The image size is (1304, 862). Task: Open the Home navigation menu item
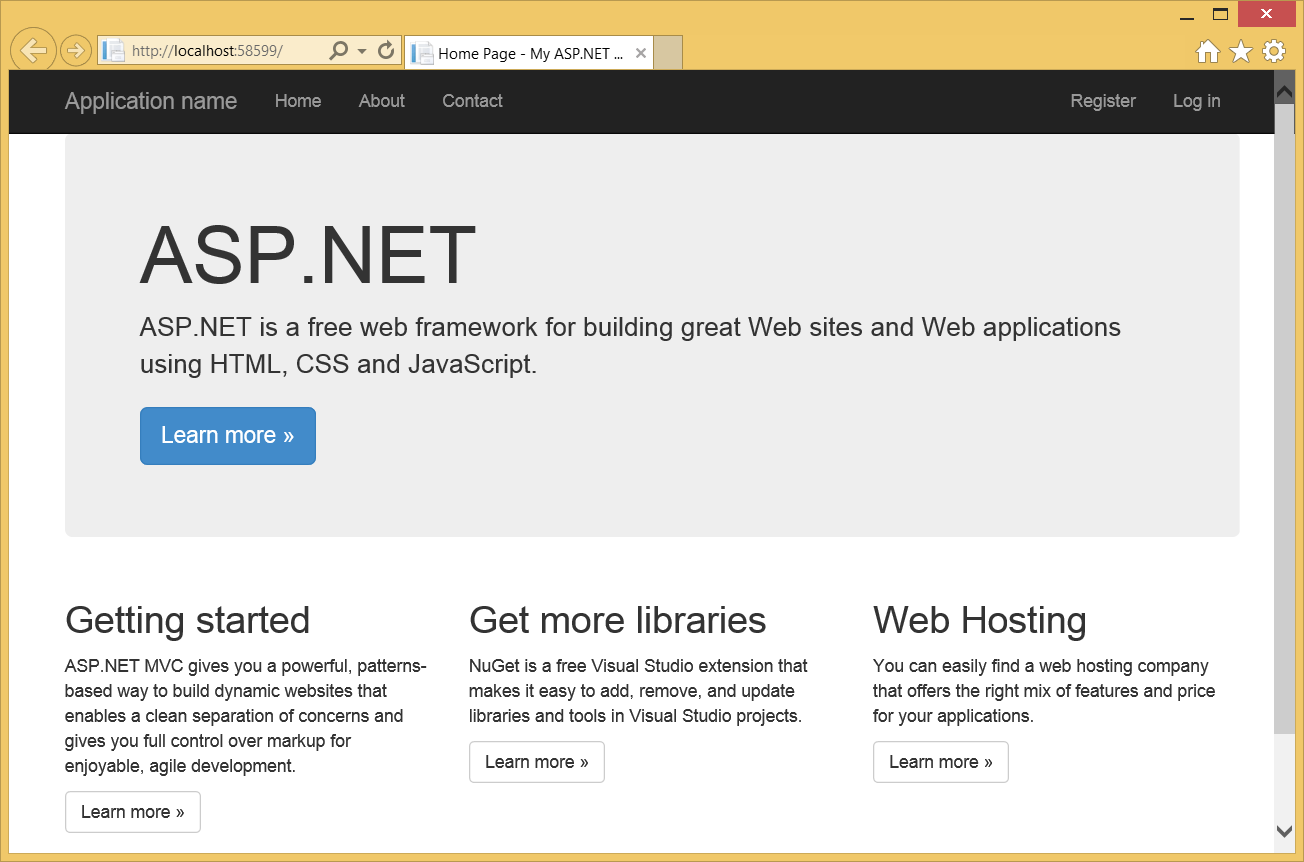pos(298,101)
